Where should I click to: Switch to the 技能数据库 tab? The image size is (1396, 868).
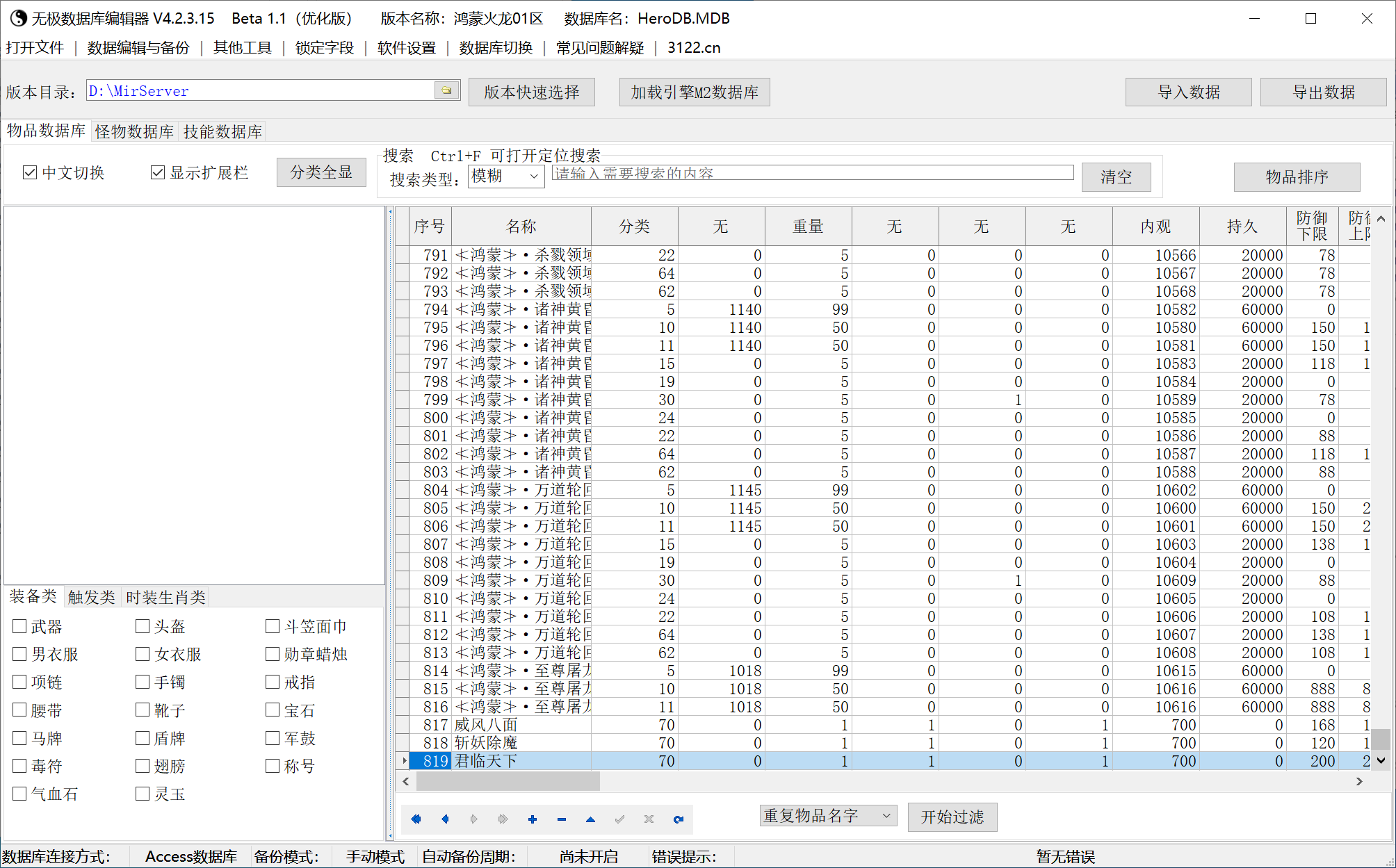[x=222, y=131]
